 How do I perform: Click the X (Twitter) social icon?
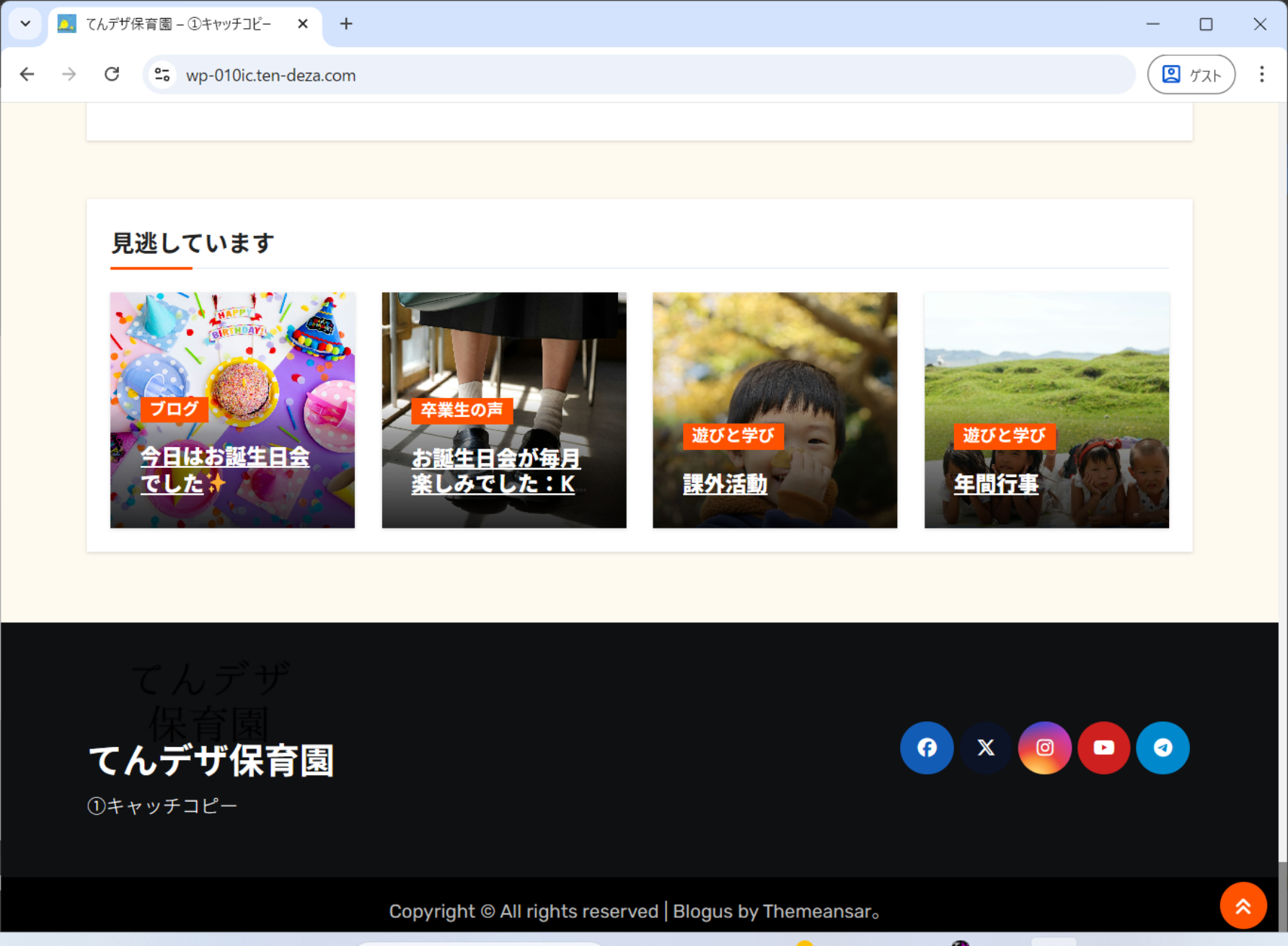click(986, 748)
